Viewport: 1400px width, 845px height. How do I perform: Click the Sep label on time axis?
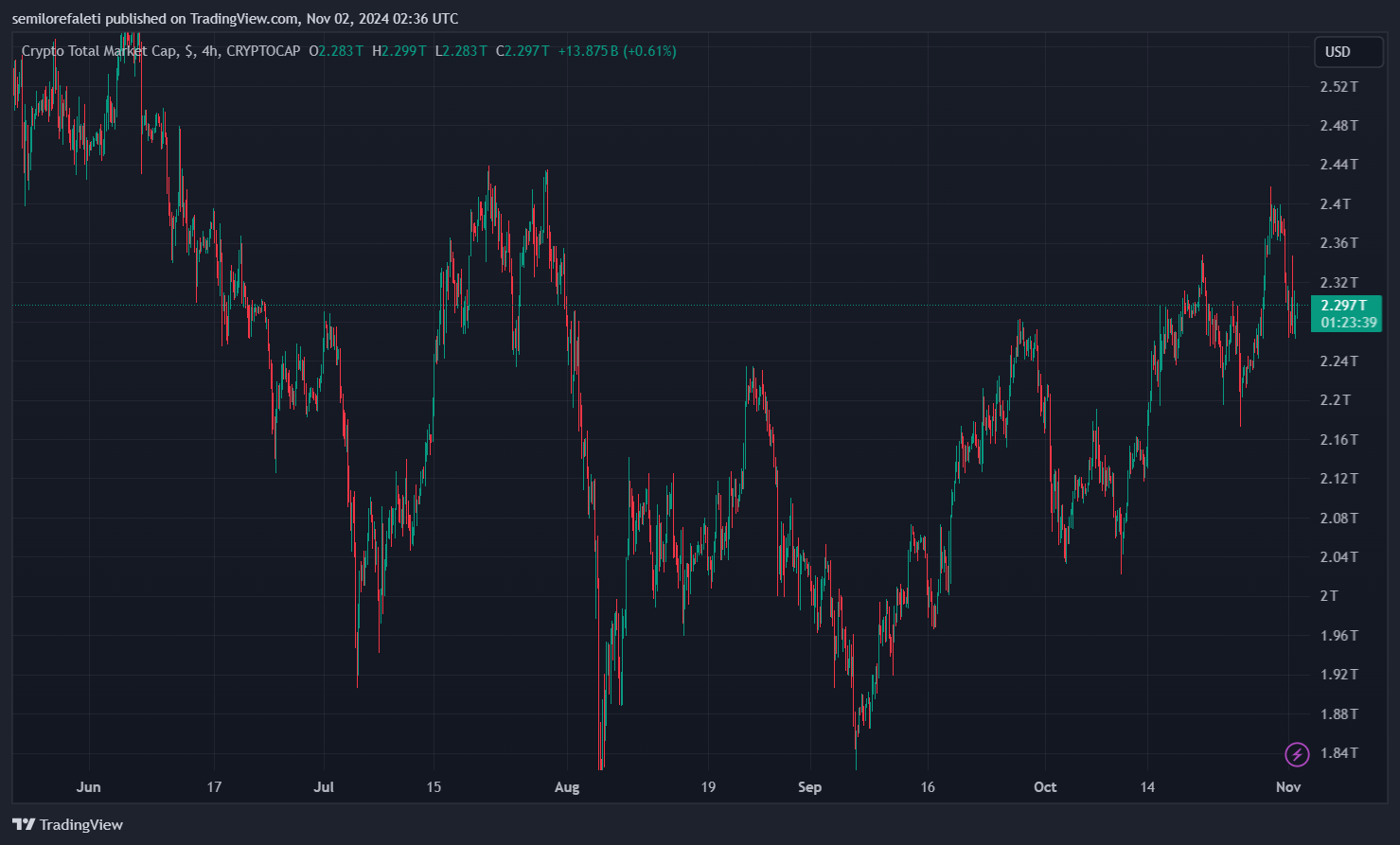[810, 787]
